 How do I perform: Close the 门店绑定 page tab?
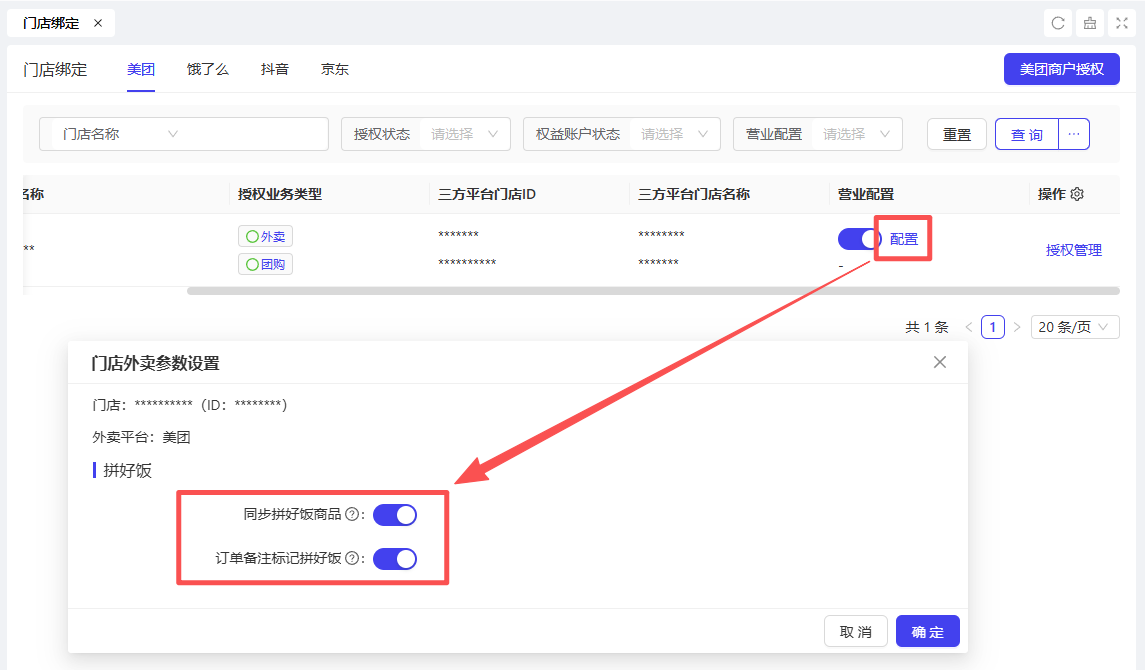point(98,23)
